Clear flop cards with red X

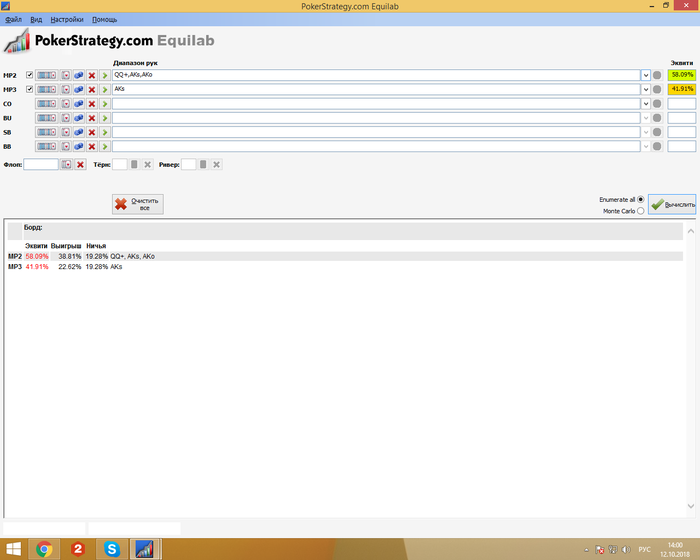click(x=80, y=165)
